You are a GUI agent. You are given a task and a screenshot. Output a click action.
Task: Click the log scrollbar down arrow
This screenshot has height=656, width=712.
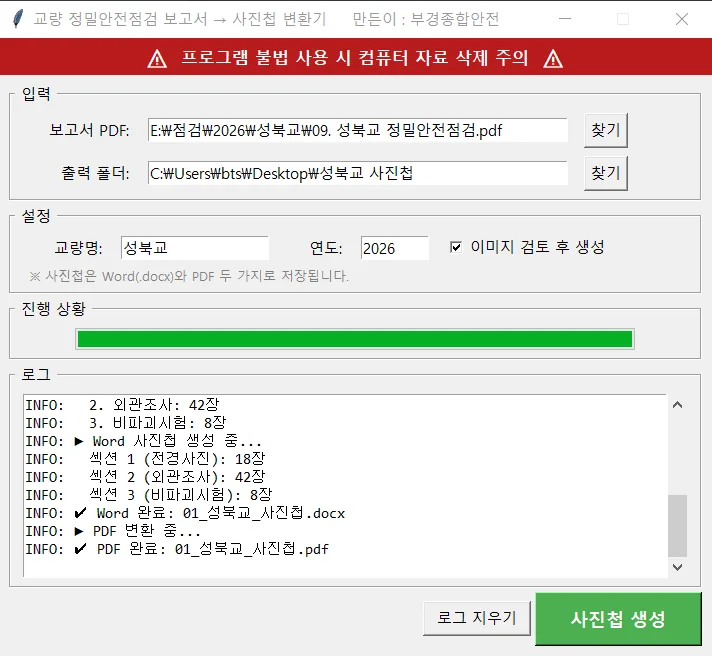pos(677,567)
